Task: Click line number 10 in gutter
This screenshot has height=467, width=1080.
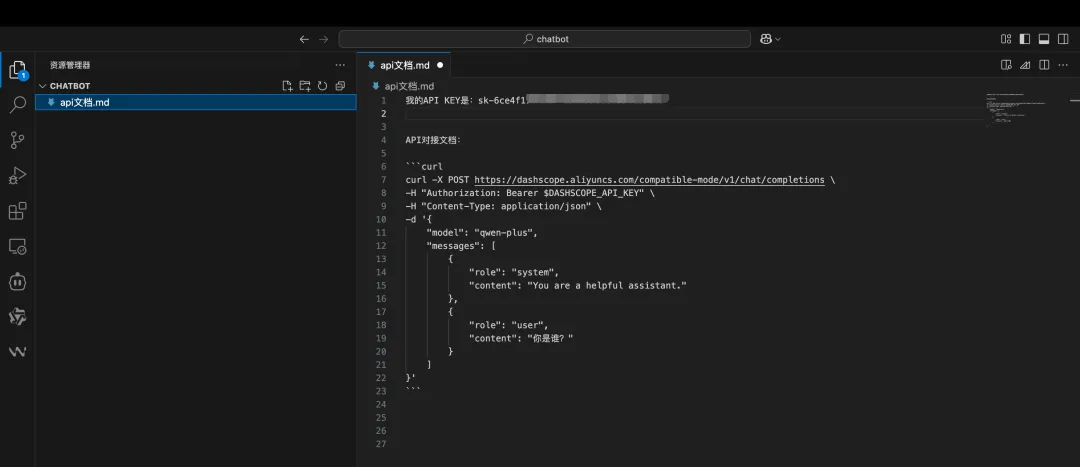Action: (381, 220)
